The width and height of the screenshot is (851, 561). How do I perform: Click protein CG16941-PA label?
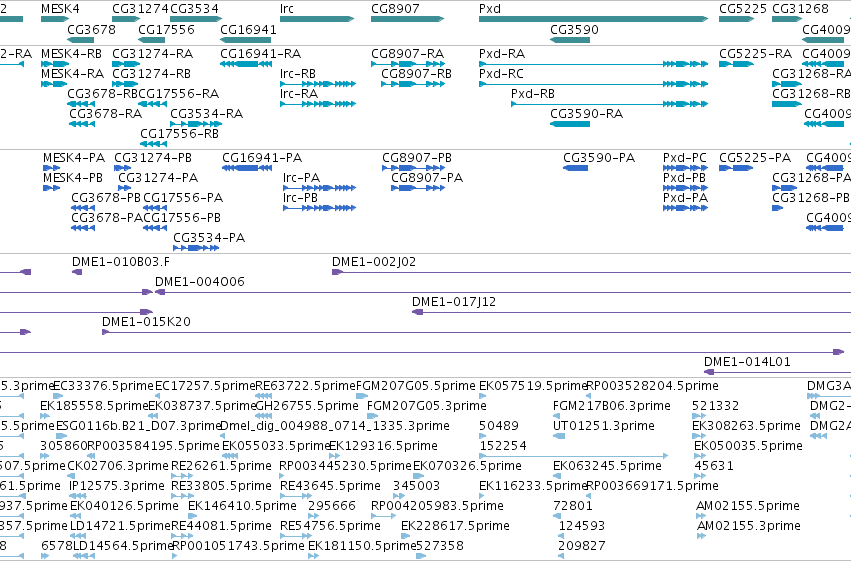coord(262,158)
